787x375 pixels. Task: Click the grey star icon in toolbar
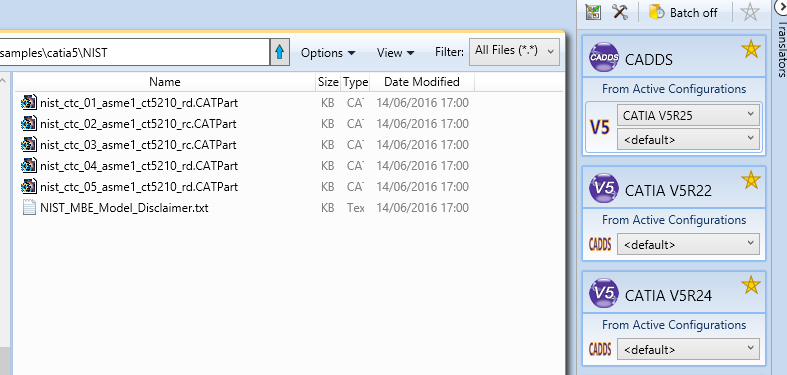(x=750, y=12)
